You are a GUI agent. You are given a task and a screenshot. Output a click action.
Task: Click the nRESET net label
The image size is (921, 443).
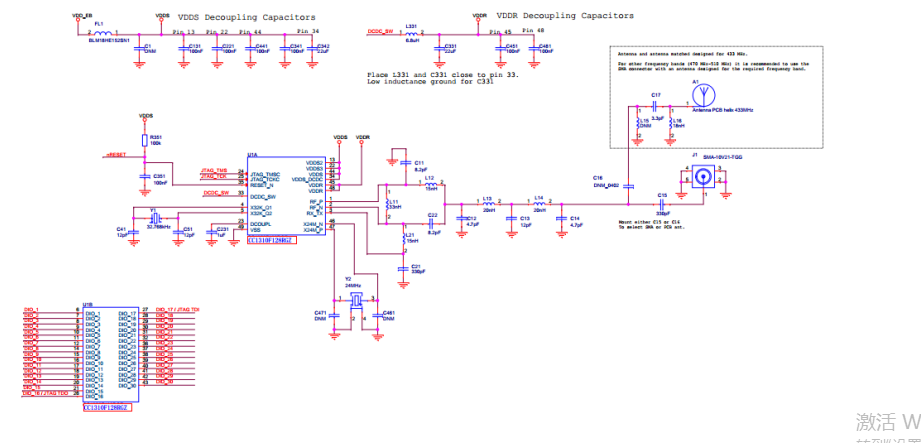click(x=115, y=156)
